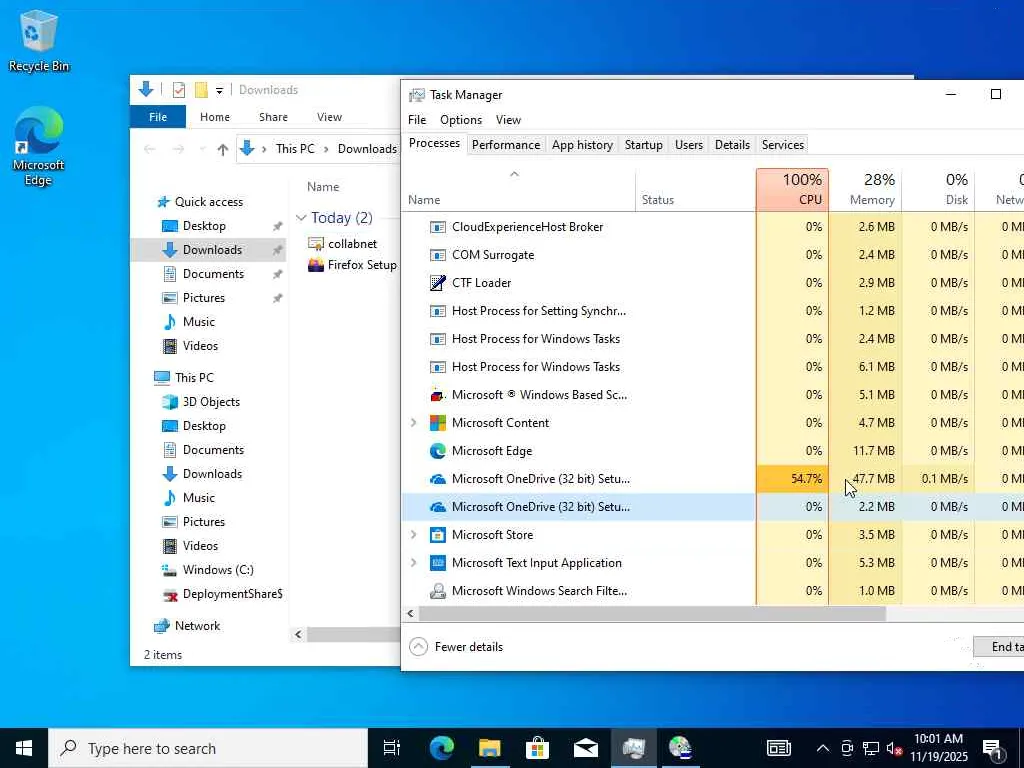1024x768 pixels.
Task: Click the Task Manager horizontal scrollbar thumb
Action: click(652, 614)
